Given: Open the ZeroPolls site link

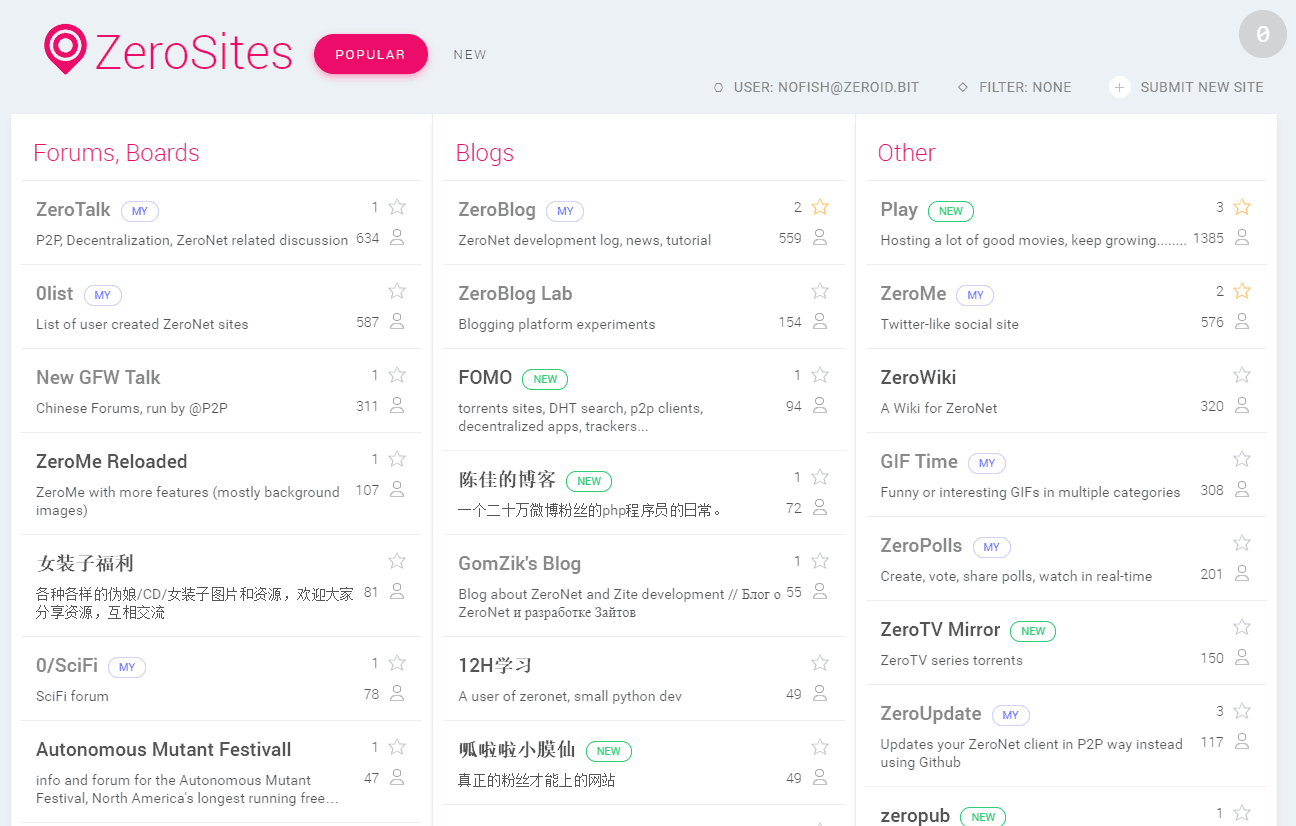Looking at the screenshot, I should [921, 545].
